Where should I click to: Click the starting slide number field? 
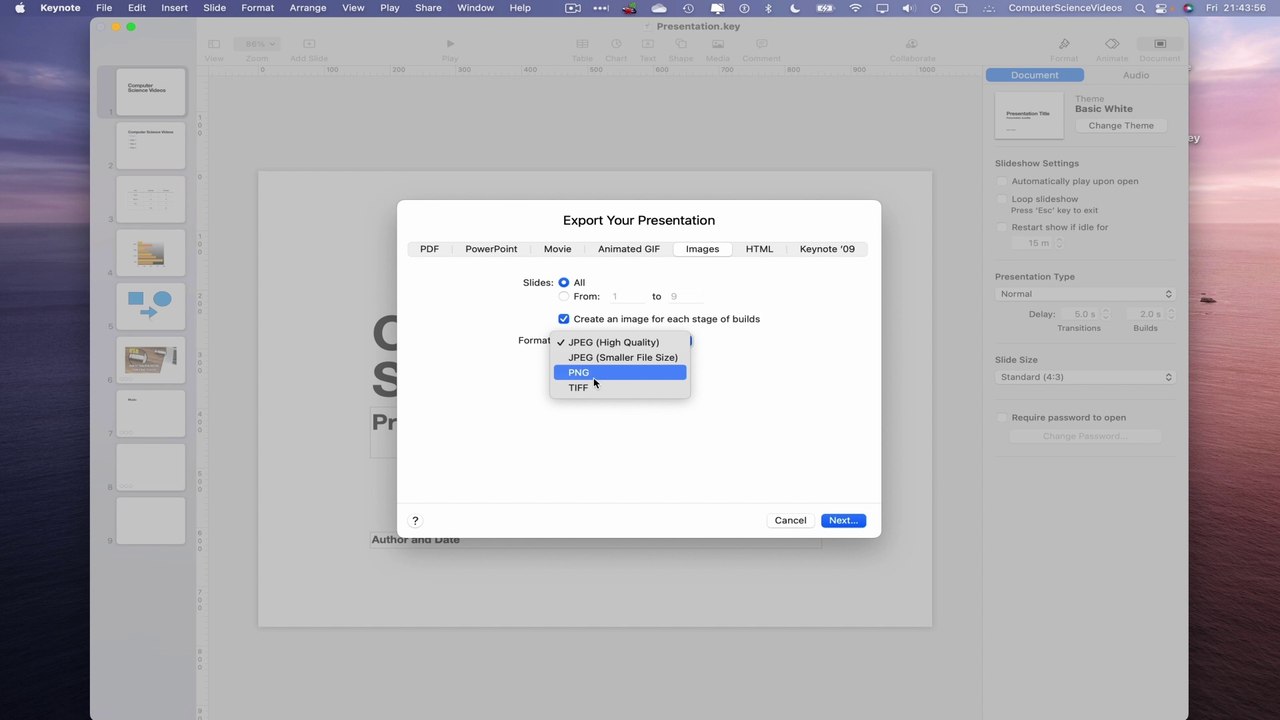click(x=626, y=297)
